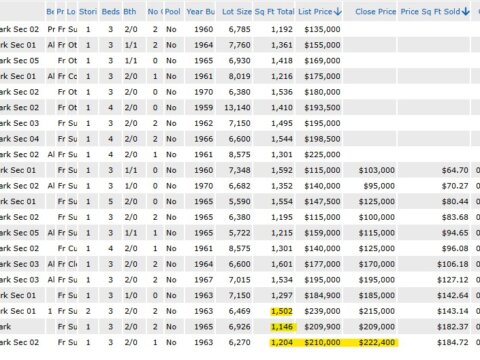Click the Year Built column header
This screenshot has width=480, height=360.
(x=200, y=12)
